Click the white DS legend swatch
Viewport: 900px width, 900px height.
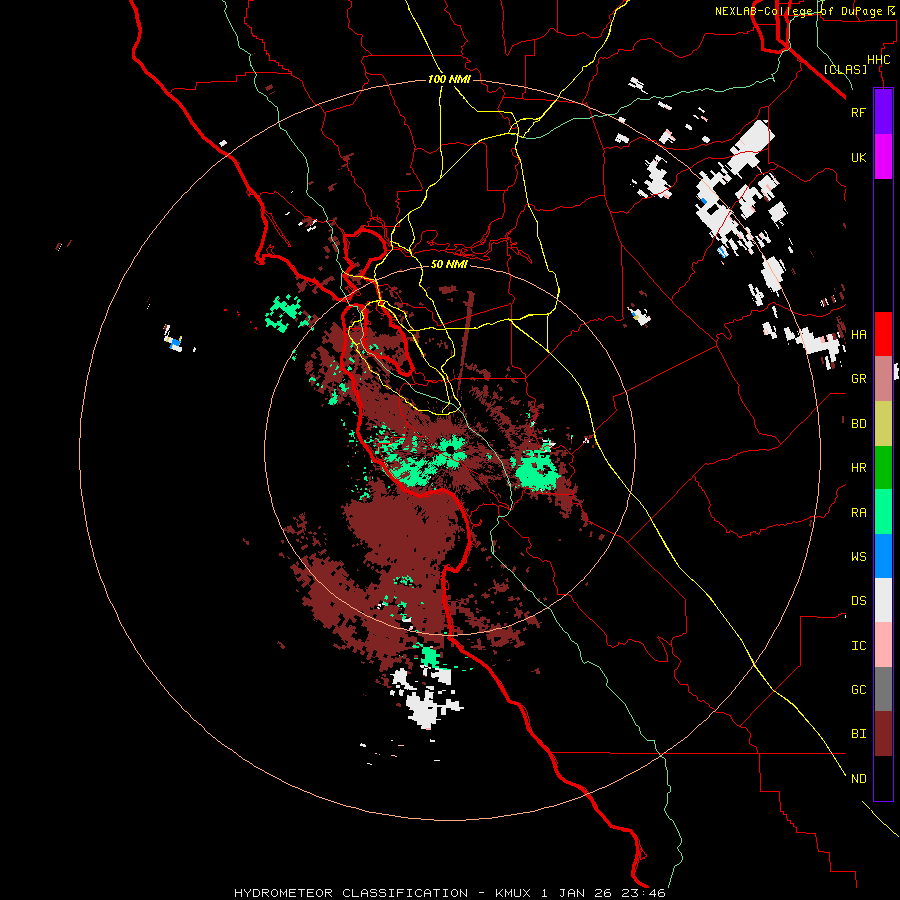(883, 600)
